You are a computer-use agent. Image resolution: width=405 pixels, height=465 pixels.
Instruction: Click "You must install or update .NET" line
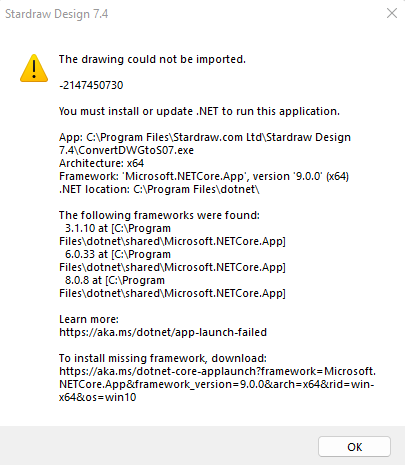pyautogui.click(x=199, y=111)
